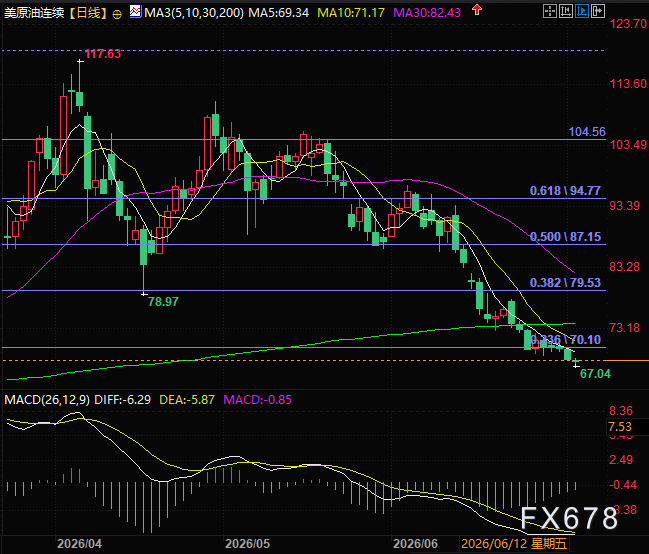649x554 pixels.
Task: Click the MA30:82.43 magenta legend value
Action: click(427, 13)
